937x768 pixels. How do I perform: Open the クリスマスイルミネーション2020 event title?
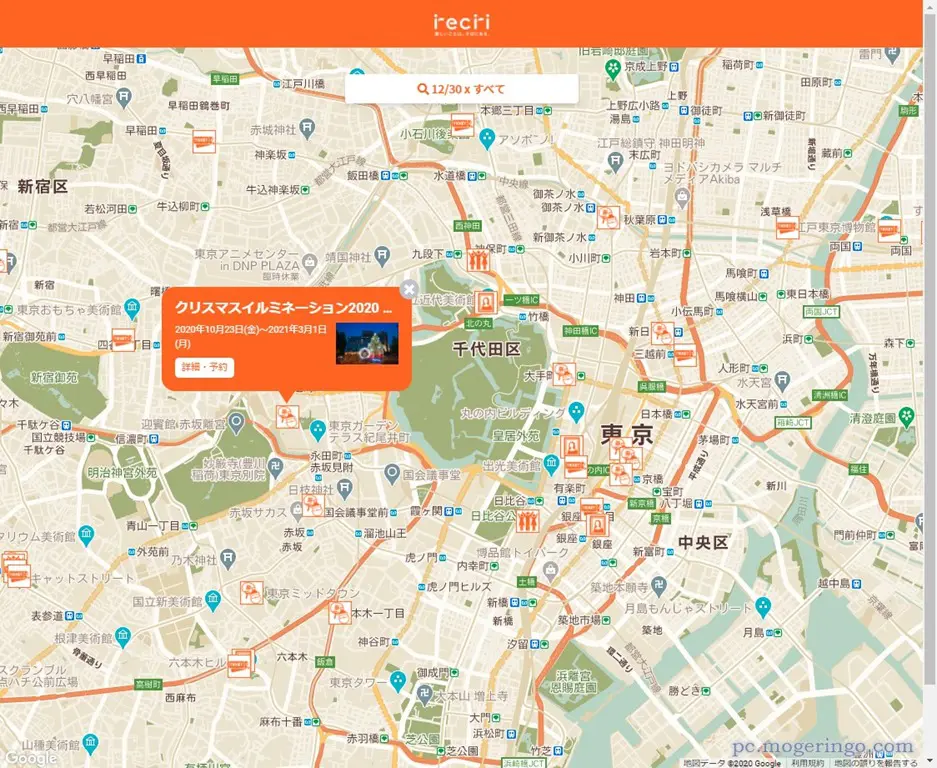coord(283,308)
